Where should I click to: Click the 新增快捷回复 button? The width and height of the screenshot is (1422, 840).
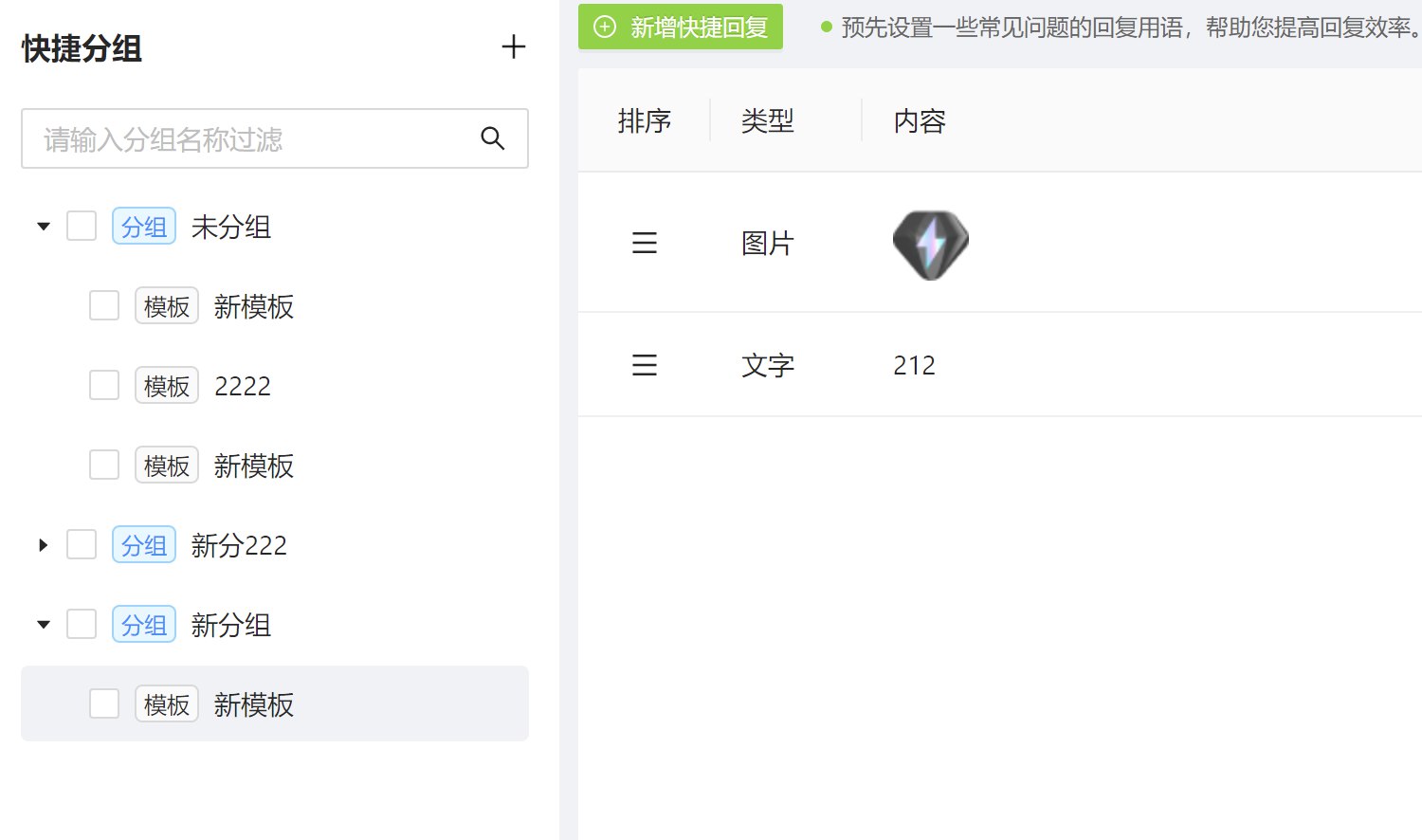(681, 27)
